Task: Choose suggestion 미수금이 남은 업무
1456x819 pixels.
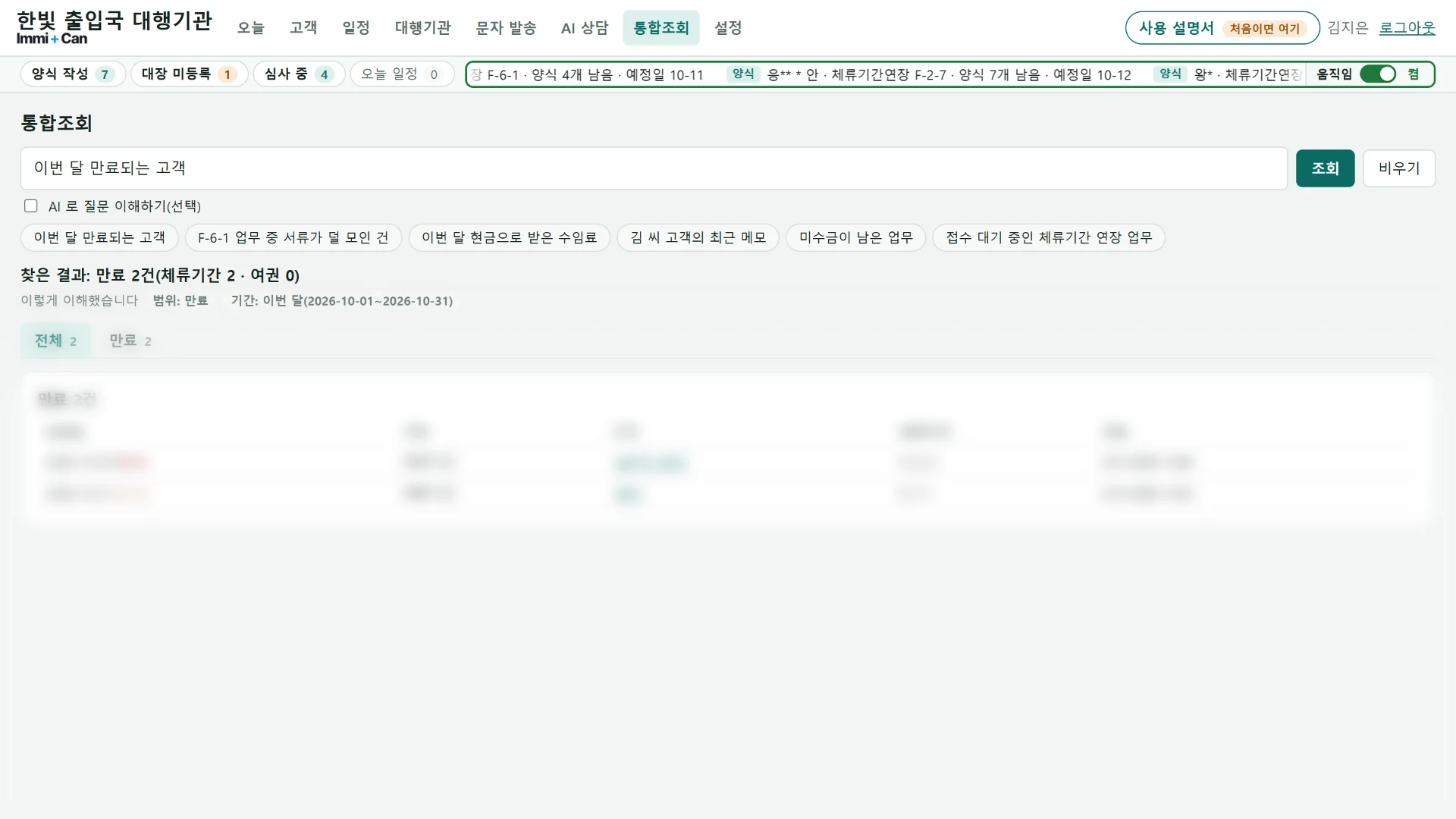Action: (855, 237)
